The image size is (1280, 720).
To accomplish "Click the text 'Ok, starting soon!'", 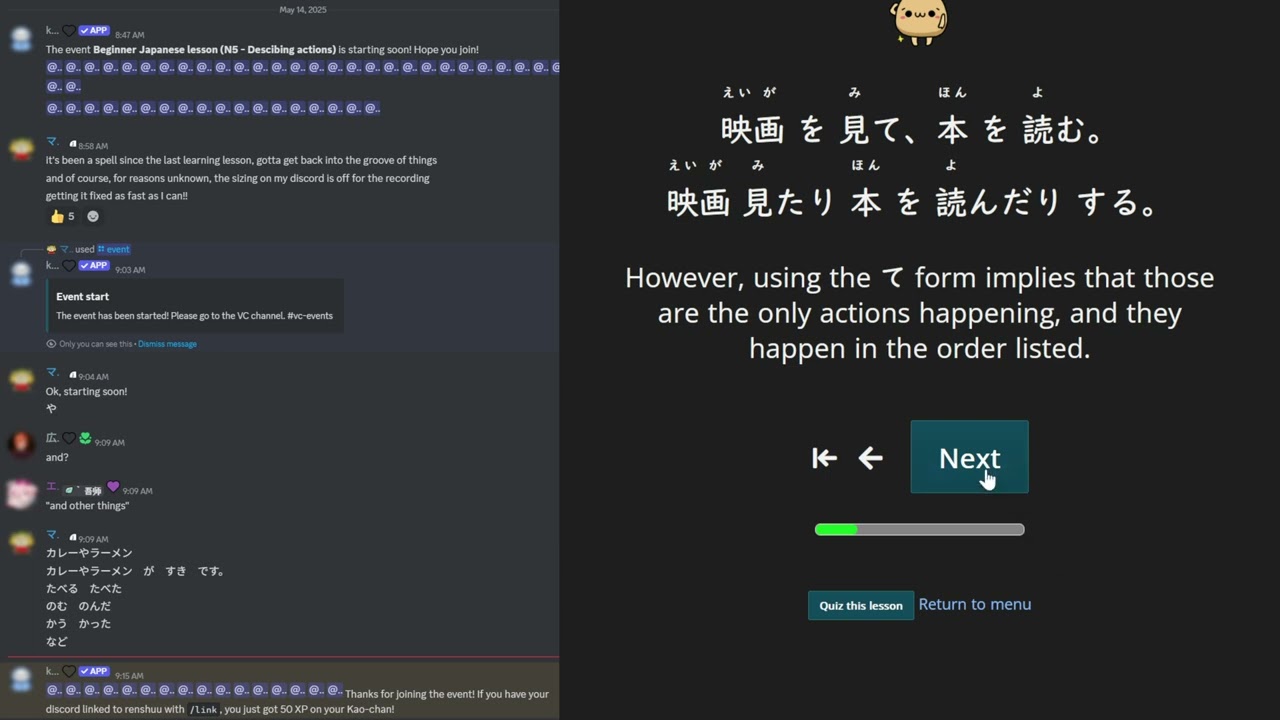I will (x=87, y=391).
